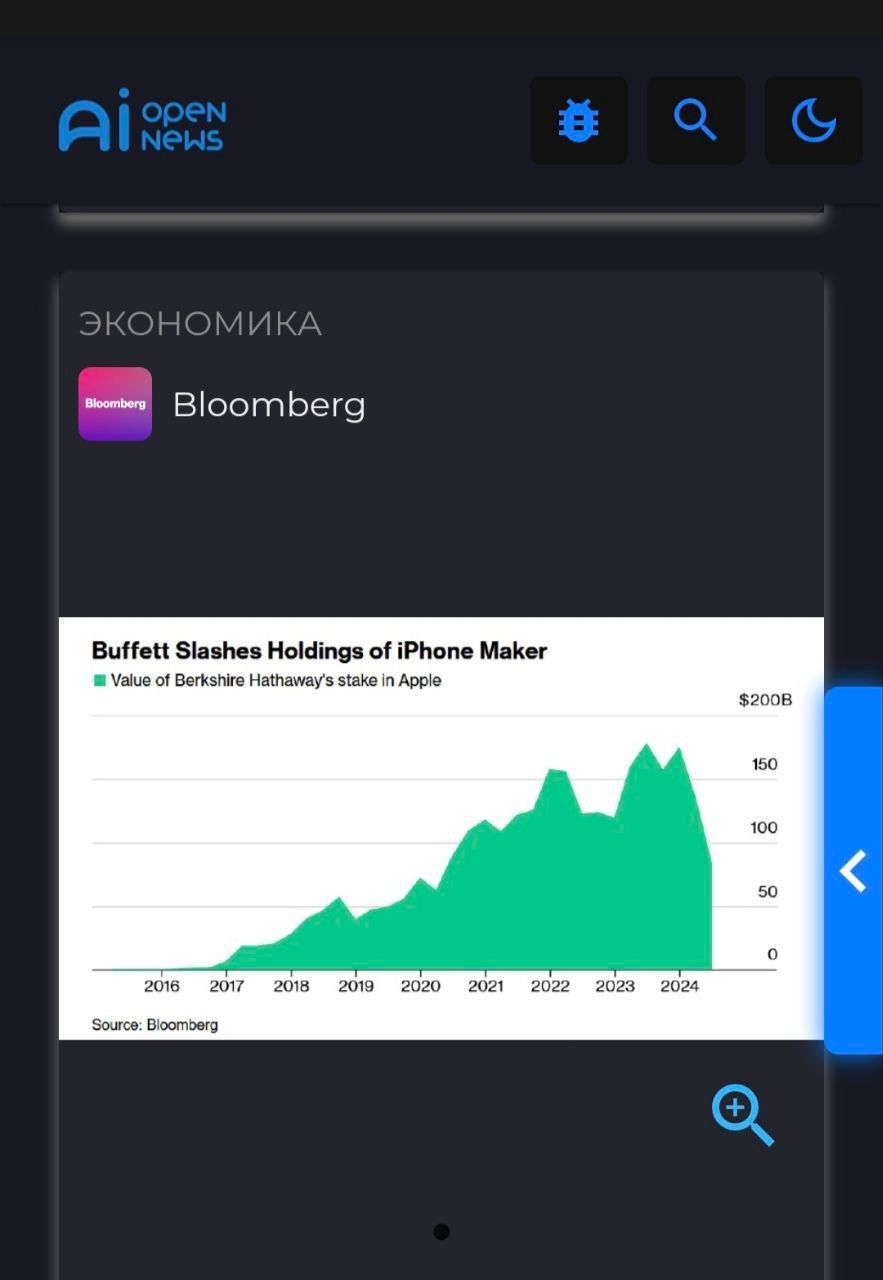Open the Buffett Apple stake chart image

tap(441, 828)
